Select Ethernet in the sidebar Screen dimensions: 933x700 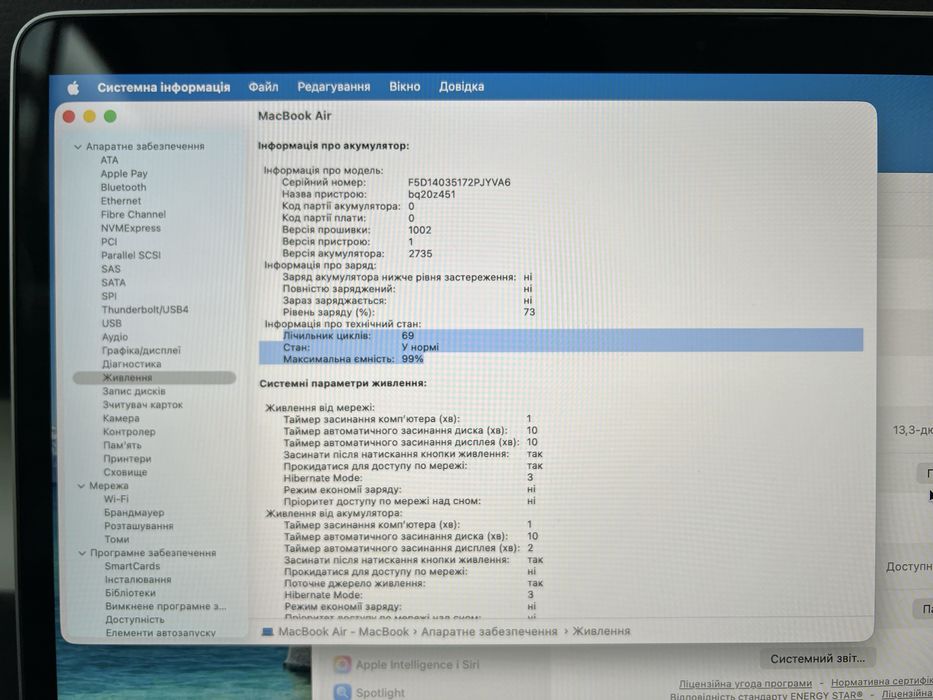coord(121,201)
